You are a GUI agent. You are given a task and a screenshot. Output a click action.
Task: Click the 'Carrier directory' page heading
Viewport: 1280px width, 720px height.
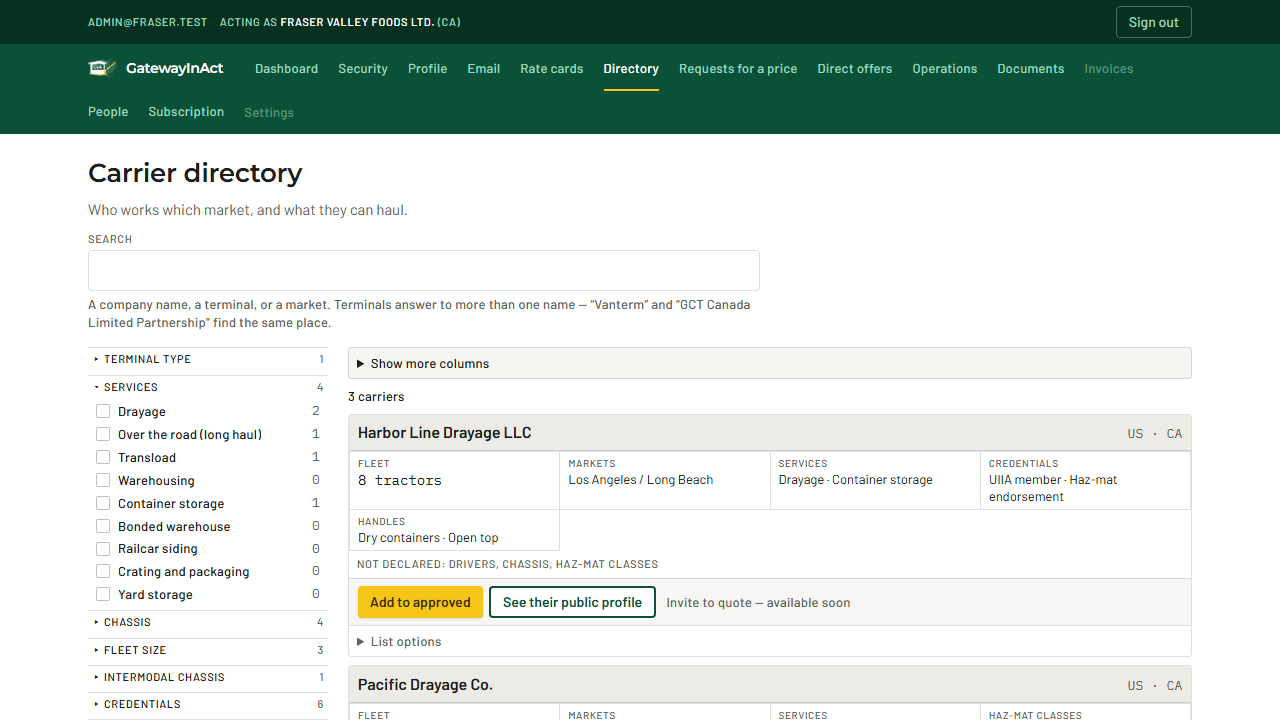195,173
